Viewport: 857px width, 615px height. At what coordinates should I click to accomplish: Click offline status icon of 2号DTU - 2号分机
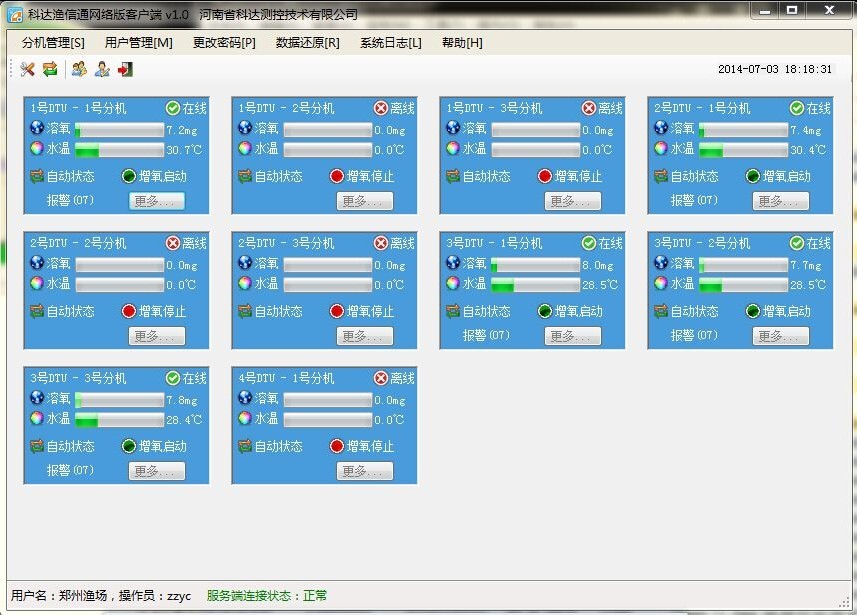click(173, 243)
